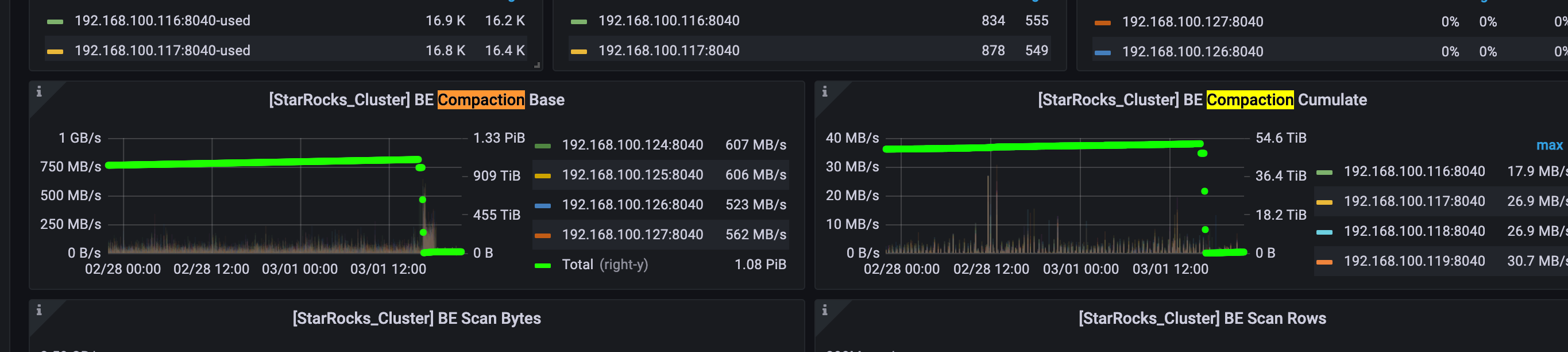Click the info icon on BE Compaction Base panel
Screen dimensions: 1568x352
(39, 91)
